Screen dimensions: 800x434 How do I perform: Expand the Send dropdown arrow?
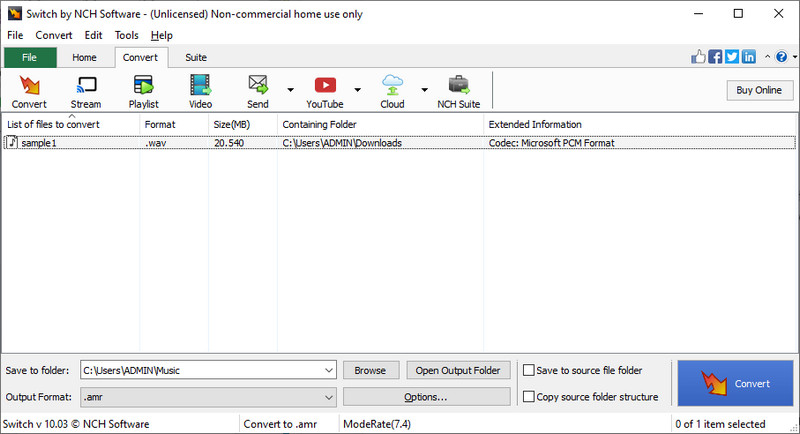290,90
